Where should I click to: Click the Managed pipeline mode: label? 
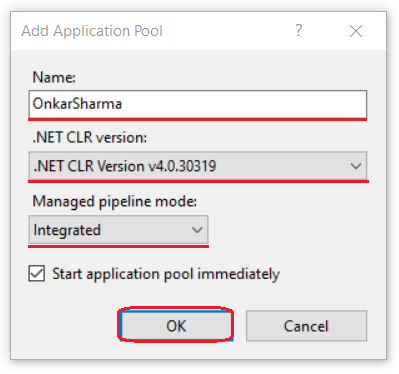pos(115,202)
